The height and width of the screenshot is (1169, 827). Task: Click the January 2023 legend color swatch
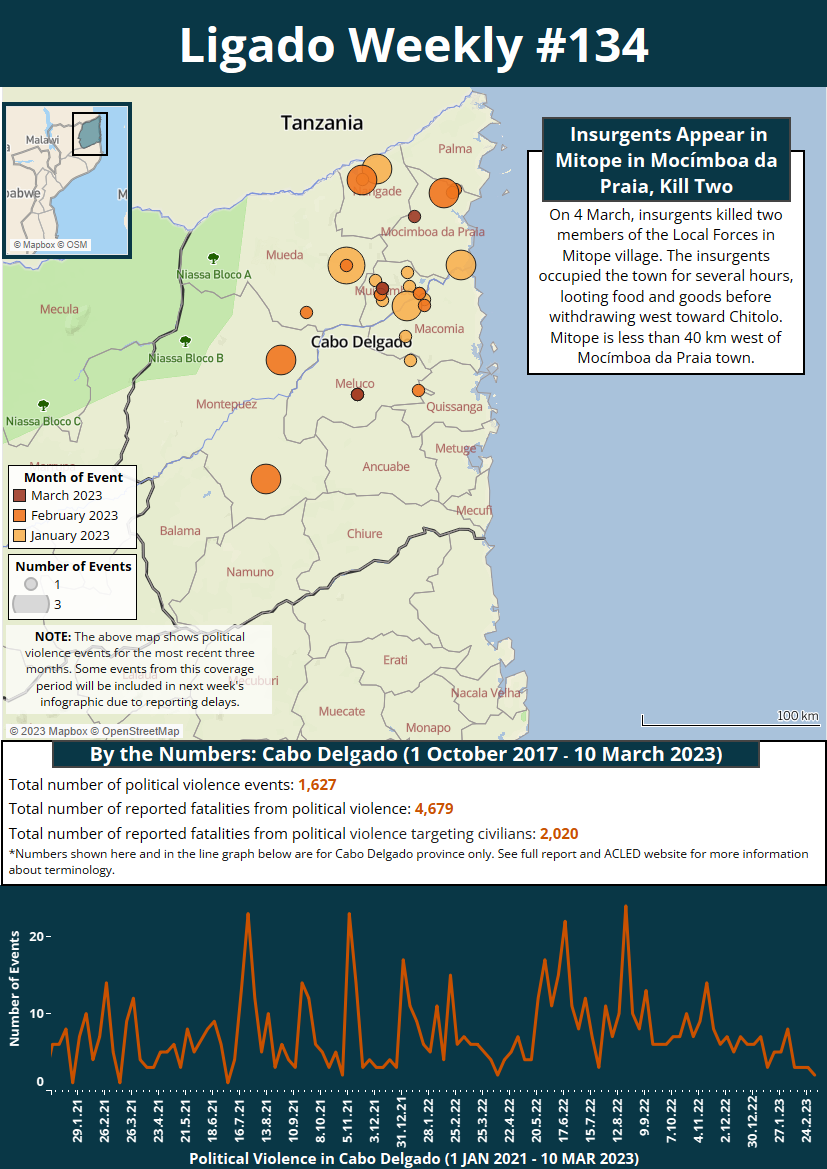pos(19,536)
